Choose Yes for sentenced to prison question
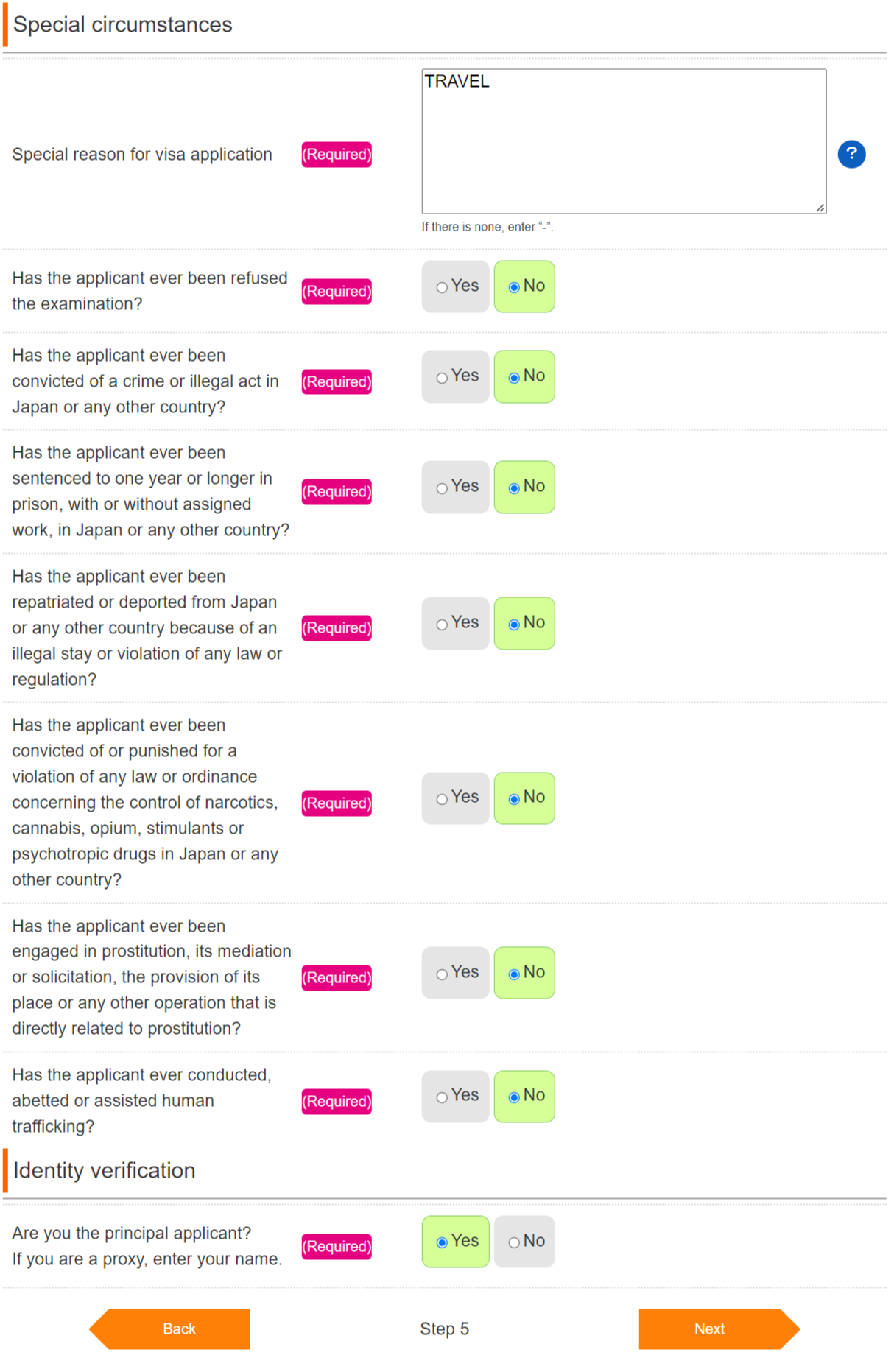Viewport: 894px width, 1372px height. tap(455, 487)
